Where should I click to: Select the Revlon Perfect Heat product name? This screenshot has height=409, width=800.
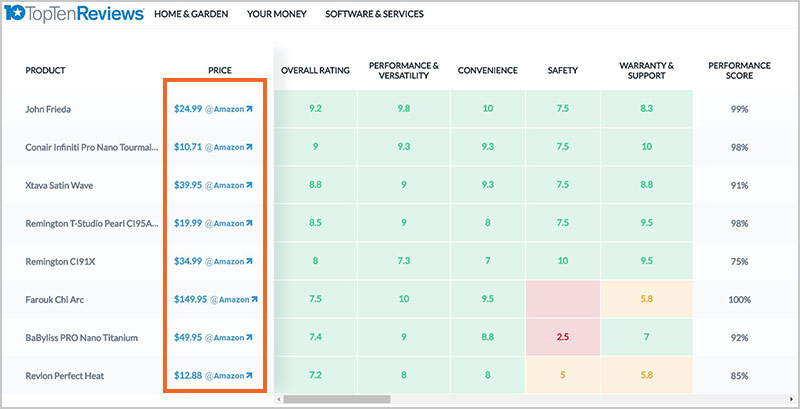tap(64, 376)
